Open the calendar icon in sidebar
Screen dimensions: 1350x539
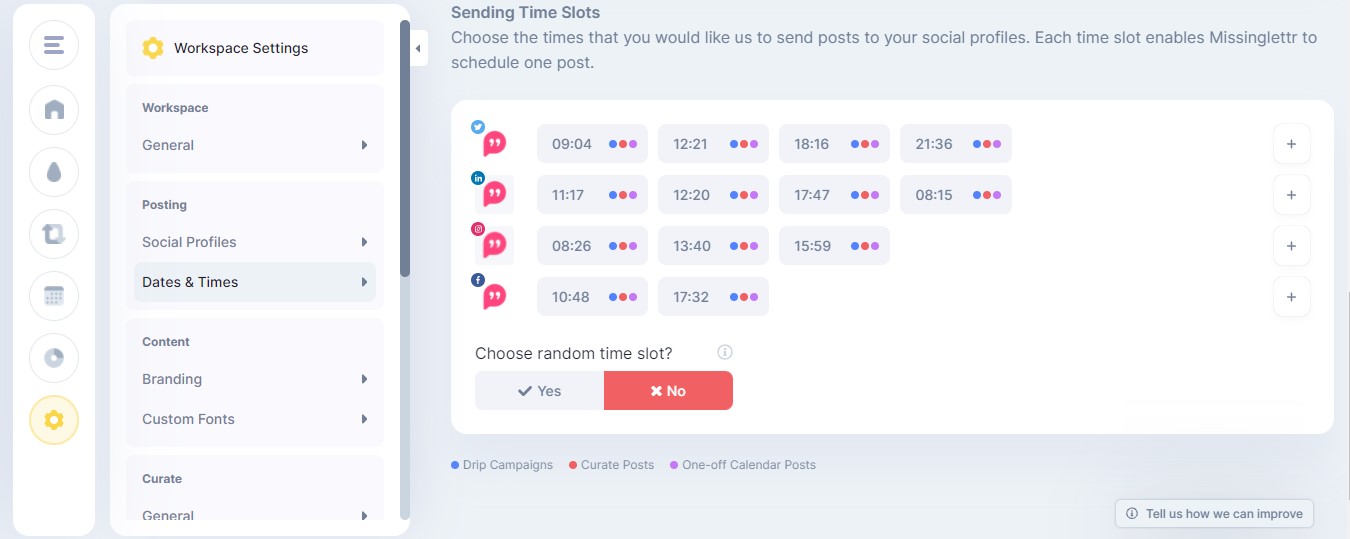pos(54,296)
